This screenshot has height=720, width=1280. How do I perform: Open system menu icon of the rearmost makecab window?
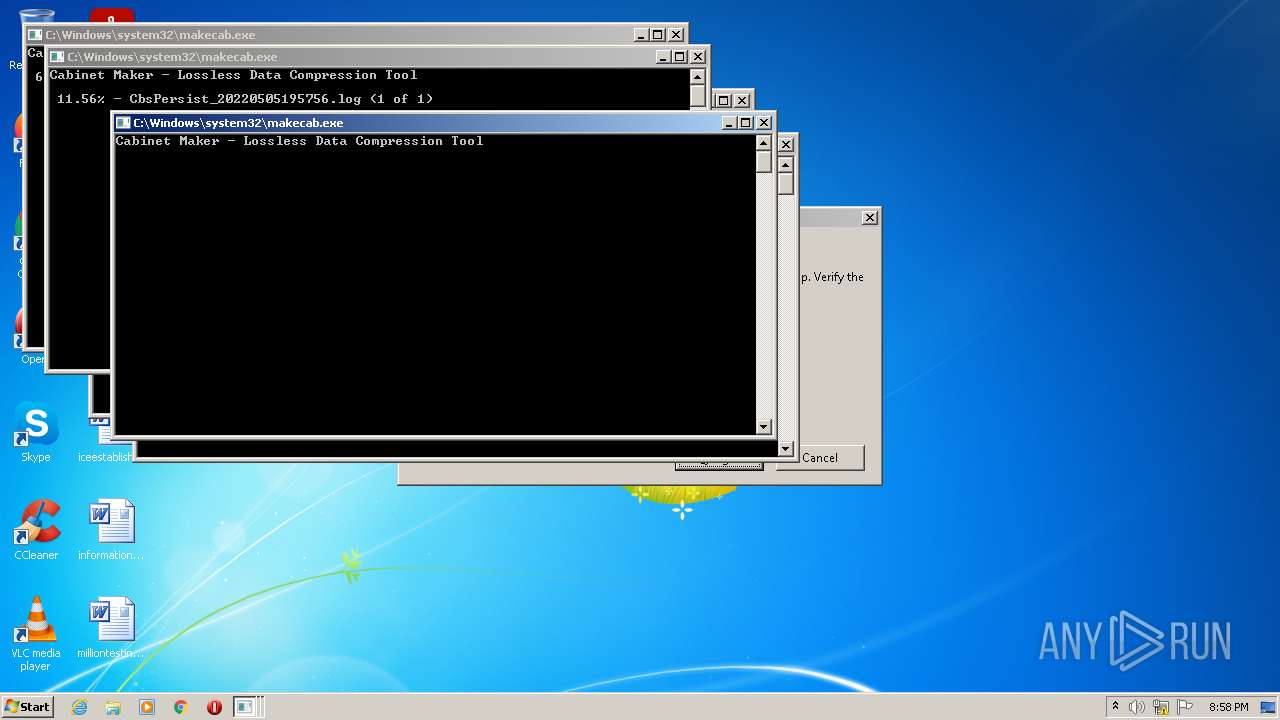tap(35, 35)
